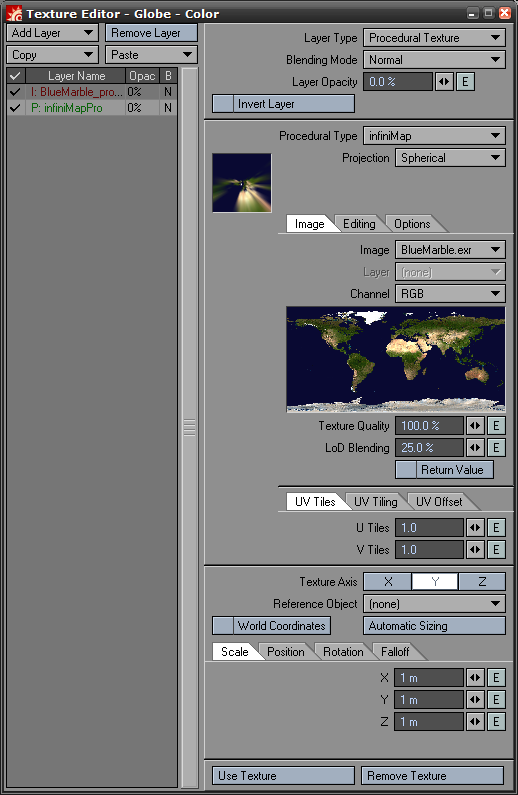Toggle the Invert Layer checkbox

(223, 104)
